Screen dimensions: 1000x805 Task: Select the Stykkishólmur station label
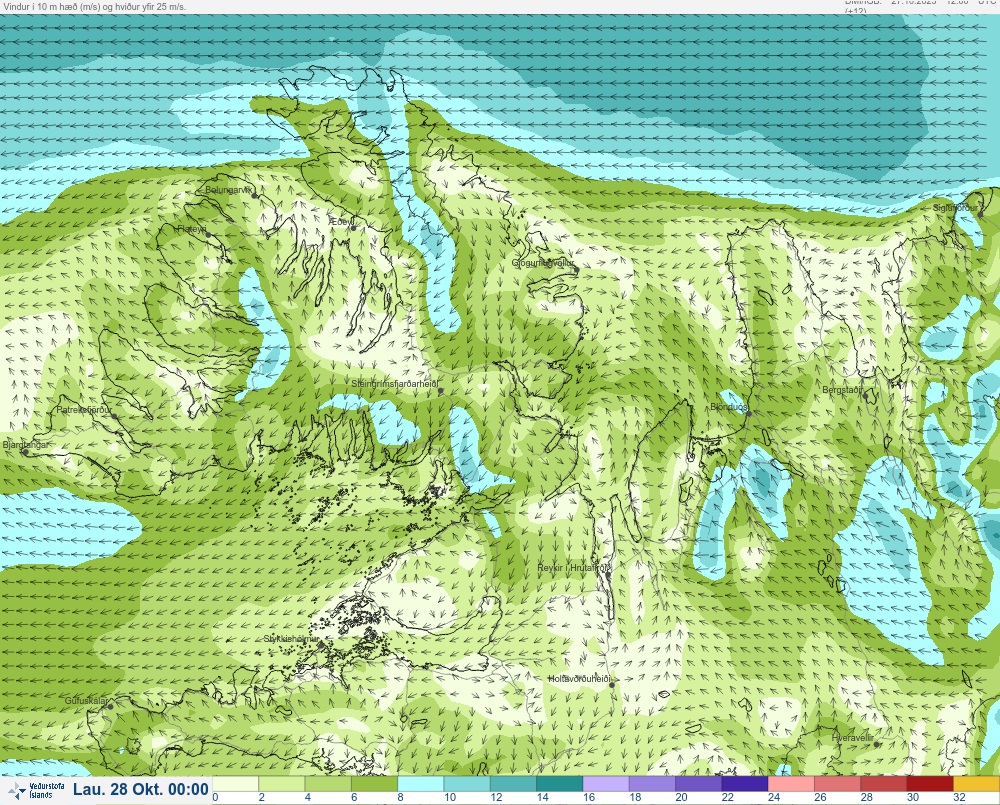pyautogui.click(x=291, y=639)
